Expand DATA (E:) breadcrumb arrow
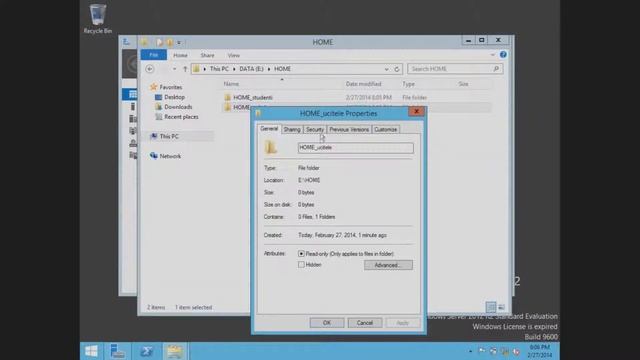Image resolution: width=640 pixels, height=360 pixels. [x=269, y=69]
